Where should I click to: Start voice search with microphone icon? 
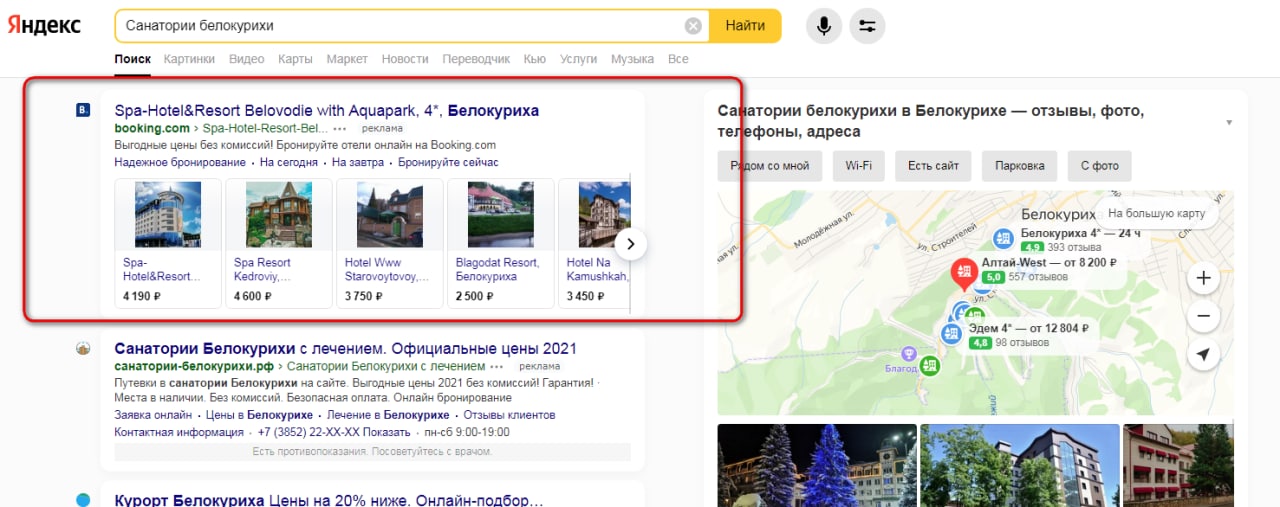coord(824,25)
